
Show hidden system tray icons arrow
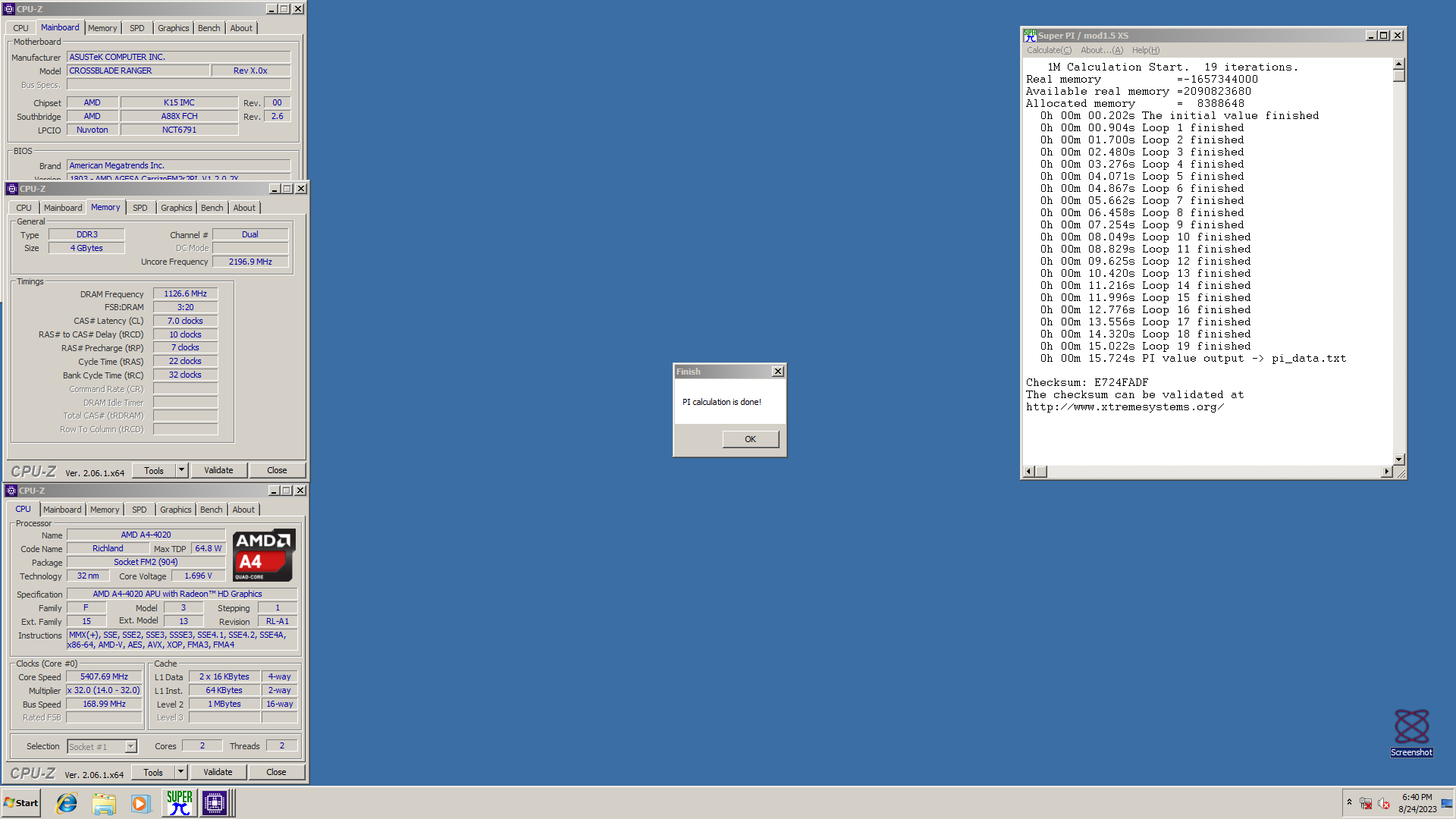point(1349,802)
